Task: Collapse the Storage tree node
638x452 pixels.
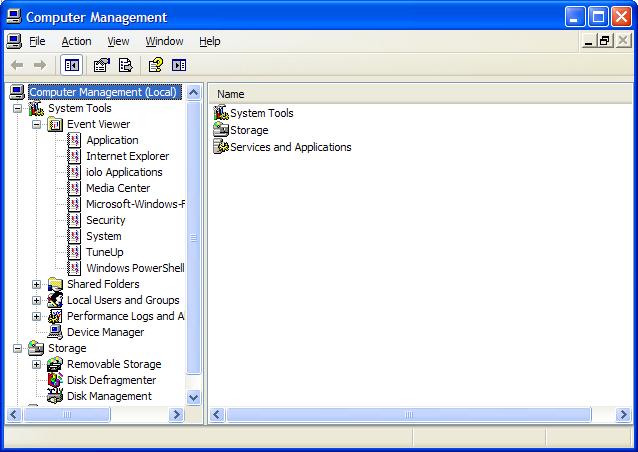Action: 17,348
